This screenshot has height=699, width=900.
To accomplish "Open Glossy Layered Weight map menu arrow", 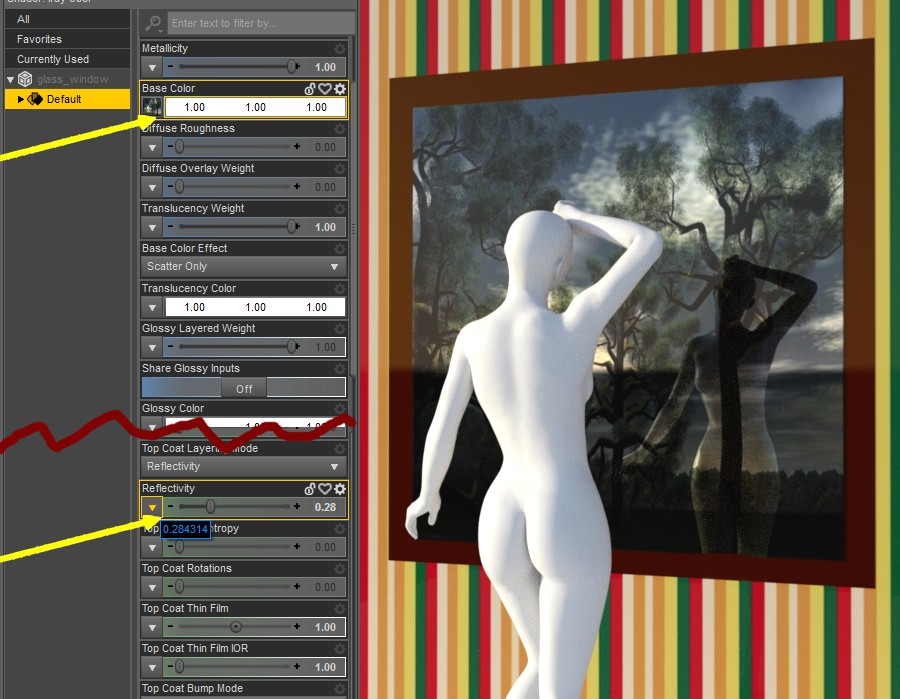I will tap(152, 347).
